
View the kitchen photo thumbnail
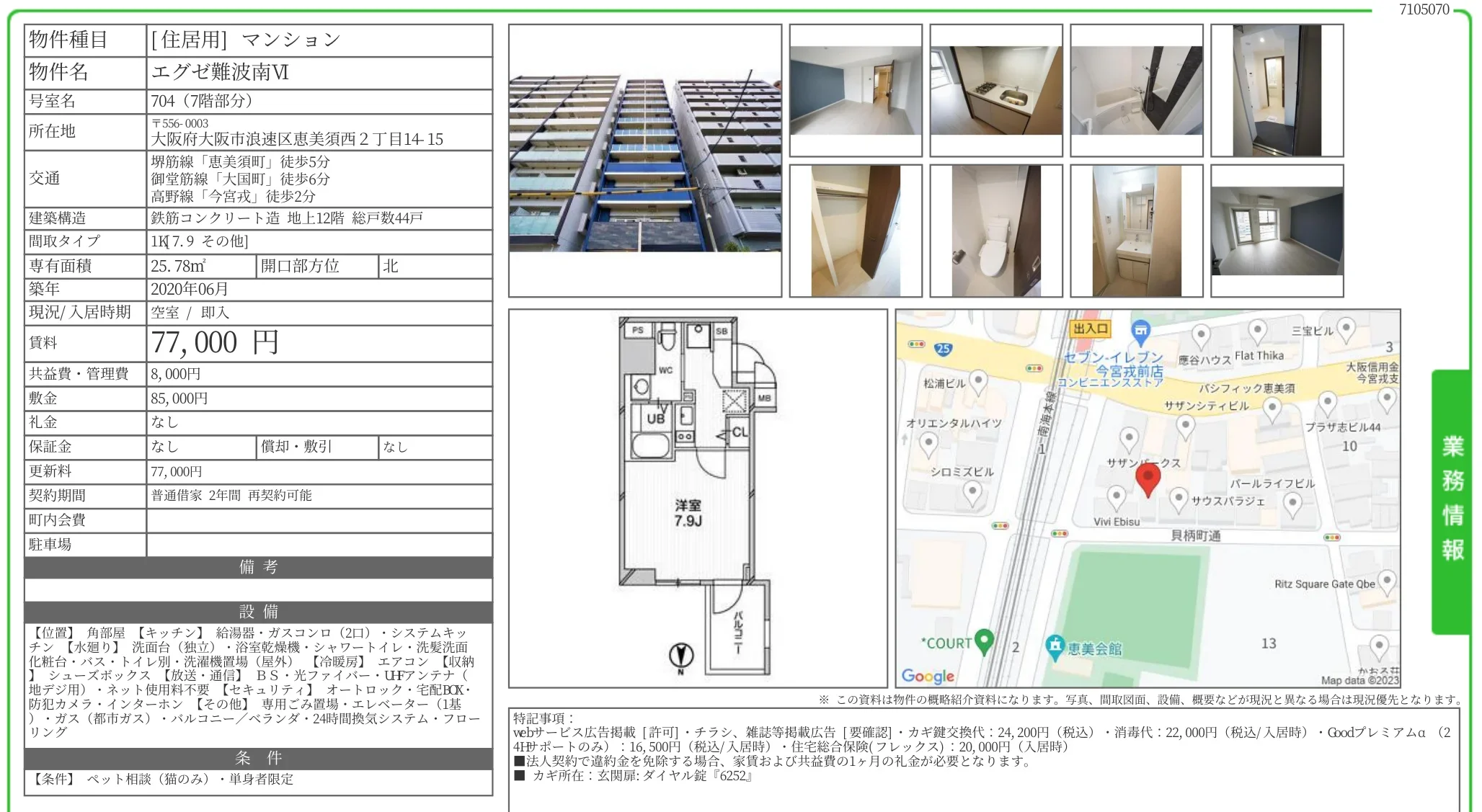click(x=995, y=89)
